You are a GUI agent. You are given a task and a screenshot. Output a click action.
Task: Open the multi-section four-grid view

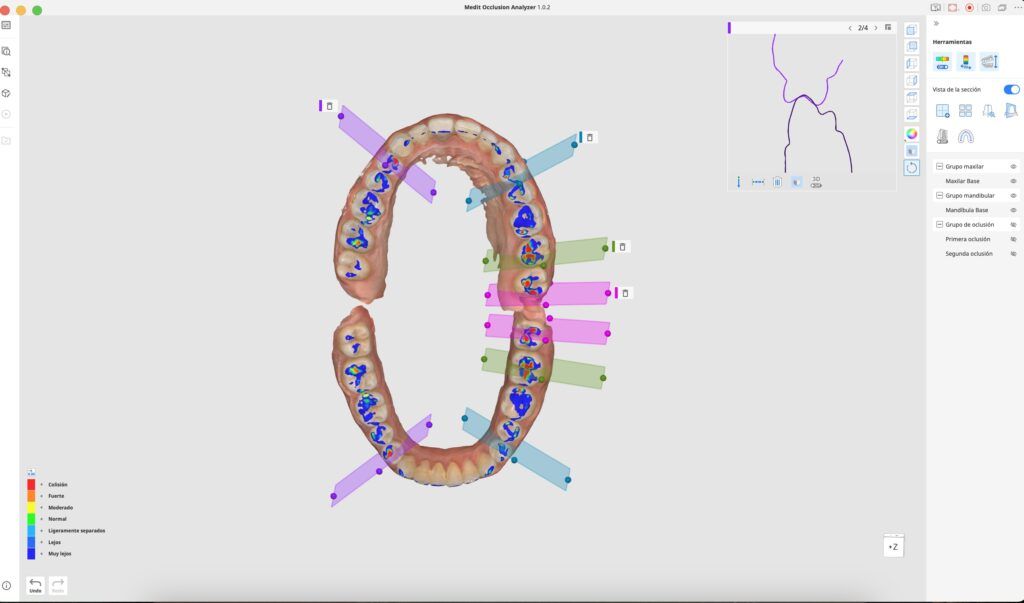tap(965, 111)
